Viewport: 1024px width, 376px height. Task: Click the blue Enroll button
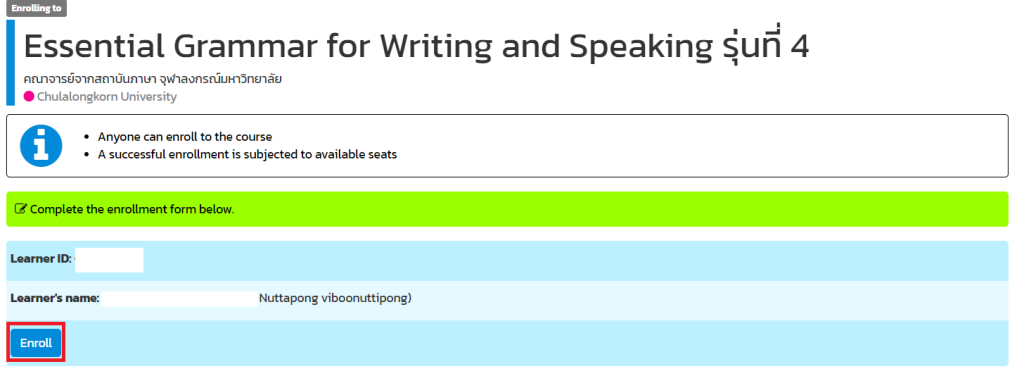coord(36,343)
